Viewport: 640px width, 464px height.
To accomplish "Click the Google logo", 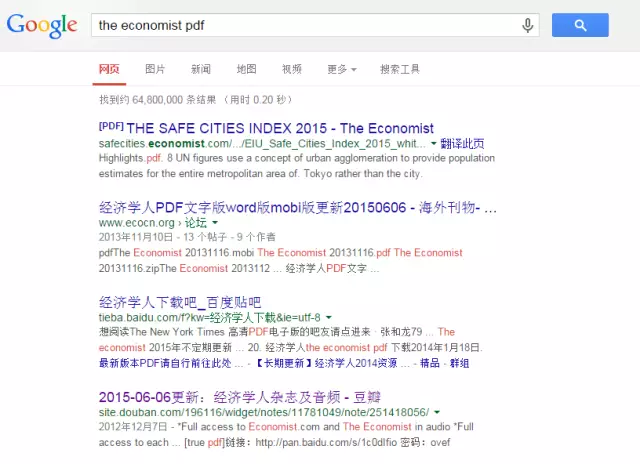I will coord(42,25).
